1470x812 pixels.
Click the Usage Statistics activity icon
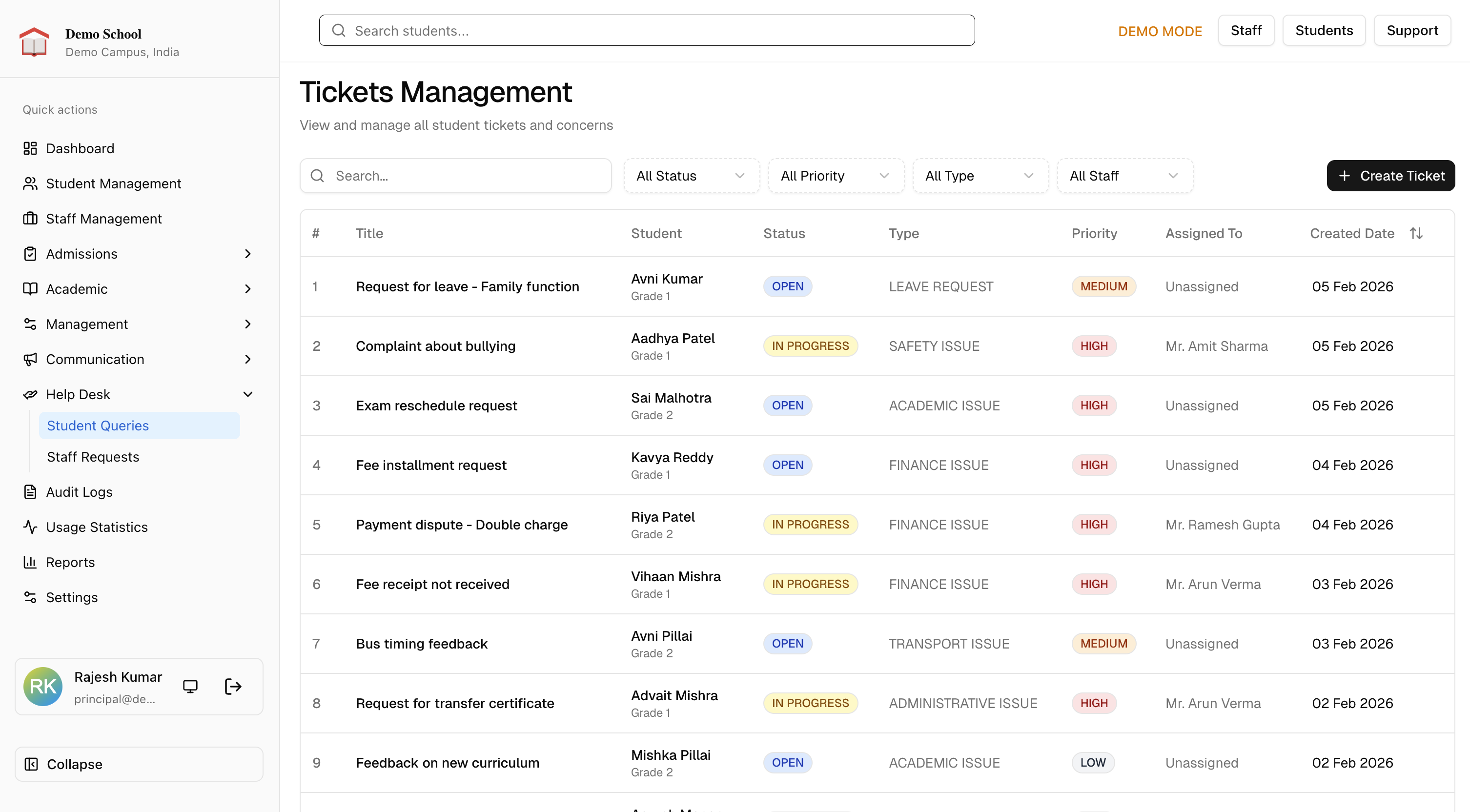30,527
